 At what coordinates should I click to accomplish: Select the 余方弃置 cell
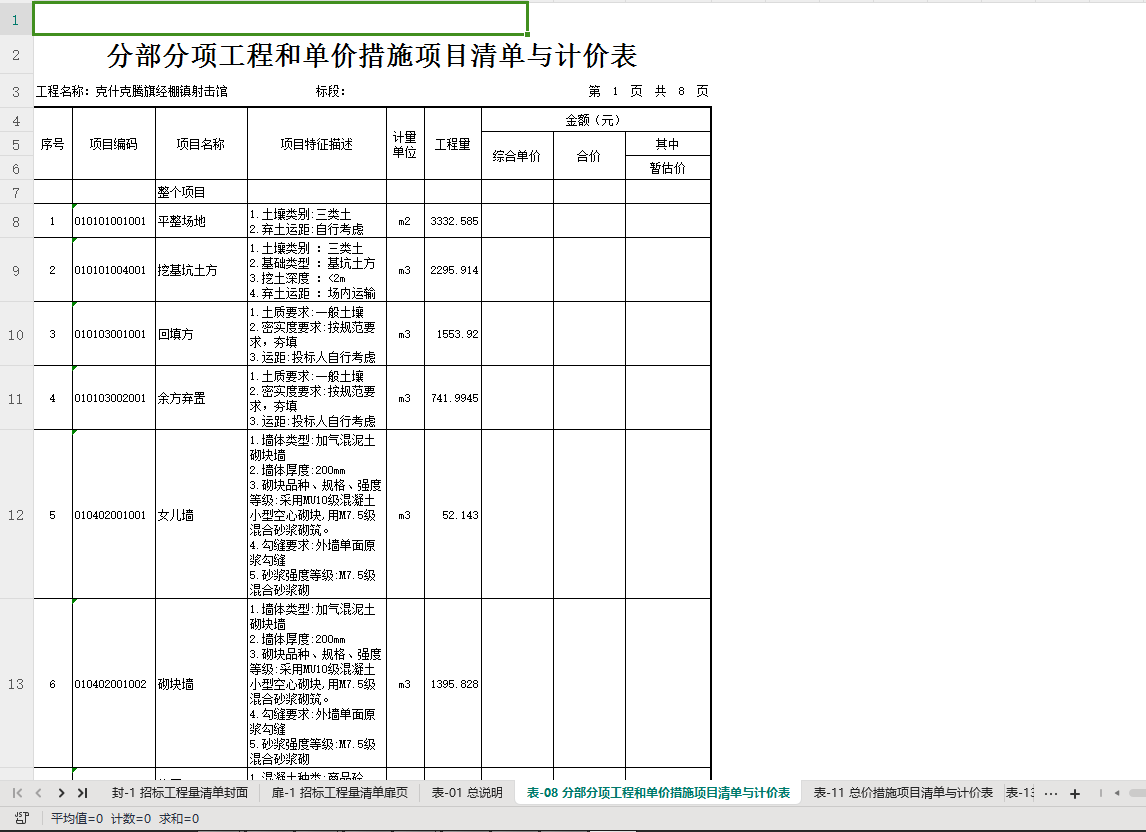201,398
